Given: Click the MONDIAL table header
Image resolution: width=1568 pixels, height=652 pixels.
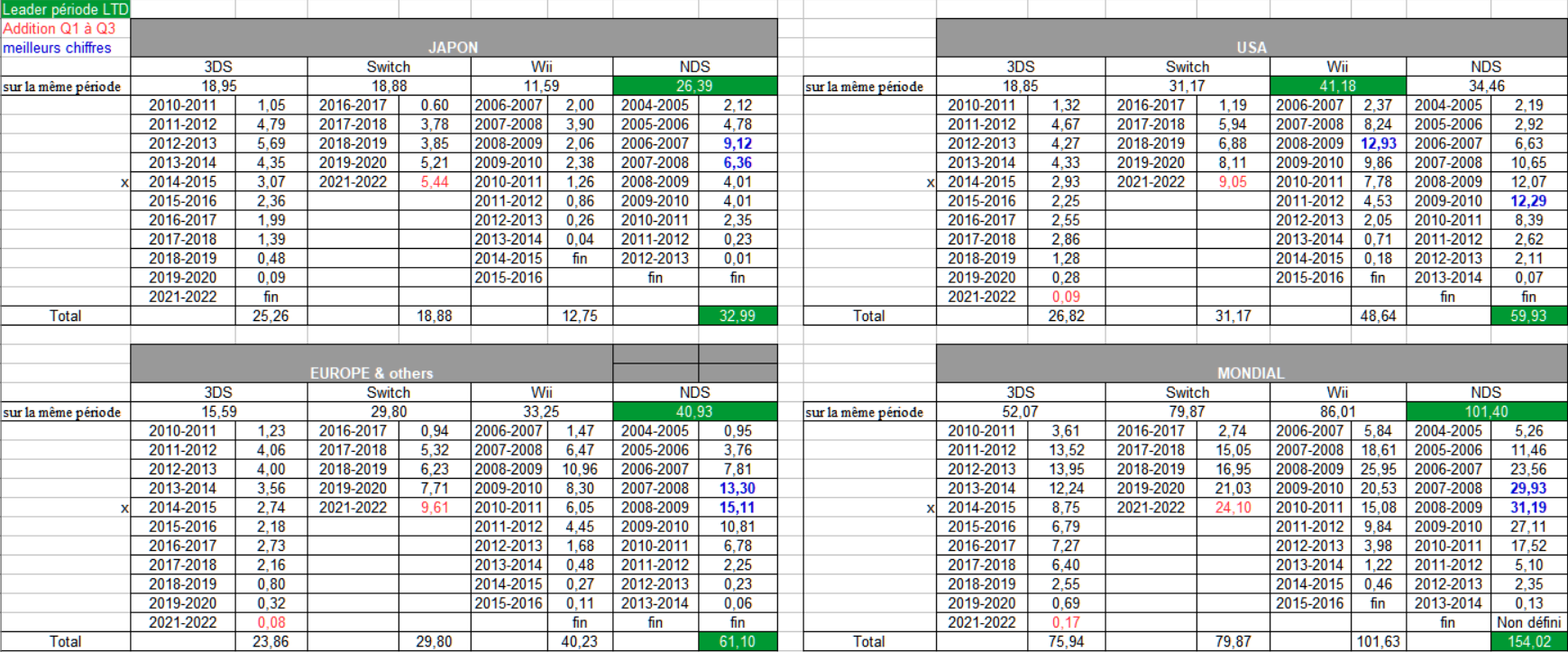Looking at the screenshot, I should point(1252,363).
